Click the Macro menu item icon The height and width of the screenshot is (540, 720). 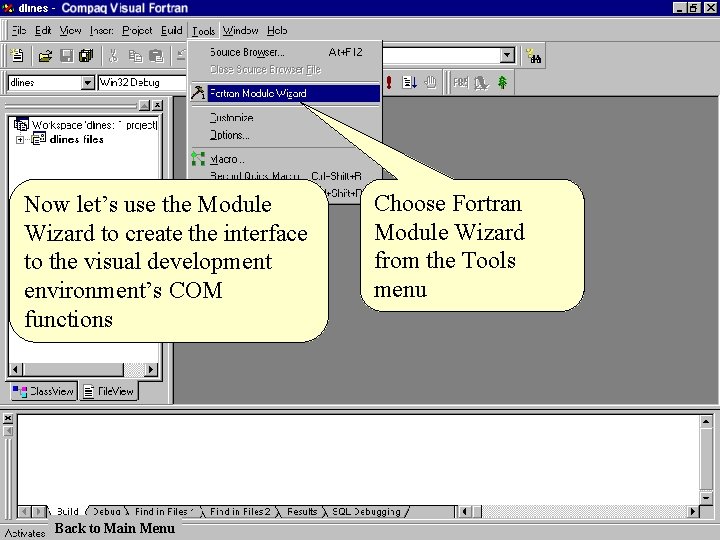[198, 159]
